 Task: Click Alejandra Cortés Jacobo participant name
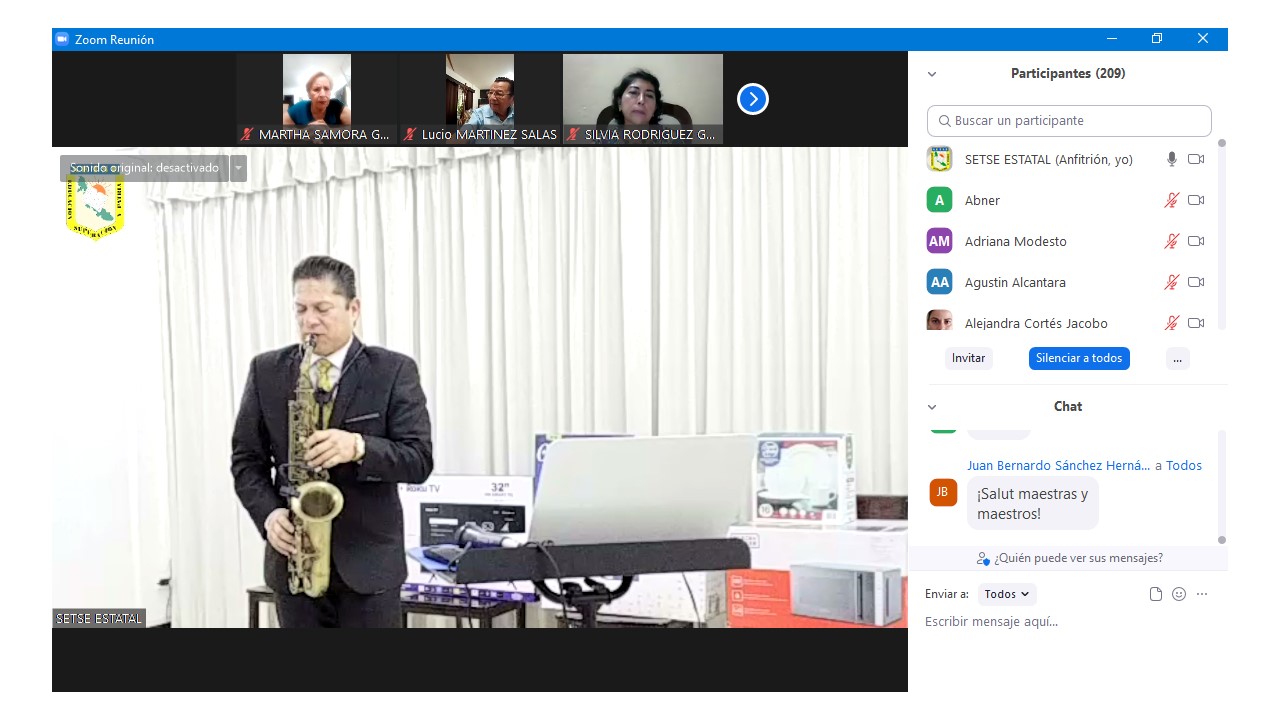1036,323
